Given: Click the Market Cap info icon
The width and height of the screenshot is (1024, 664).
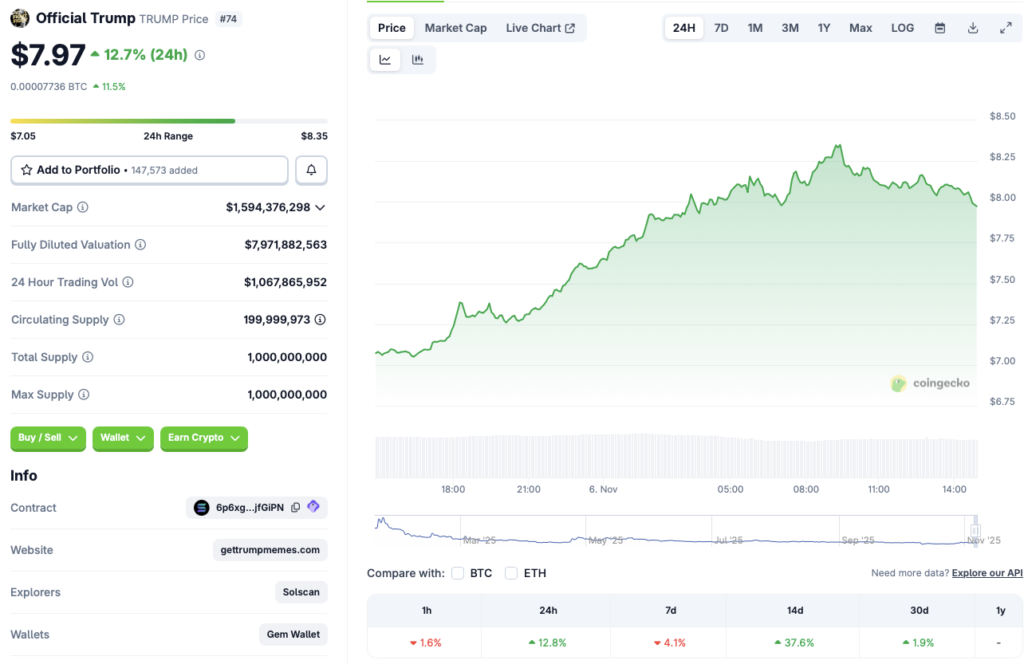Looking at the screenshot, I should tap(83, 207).
